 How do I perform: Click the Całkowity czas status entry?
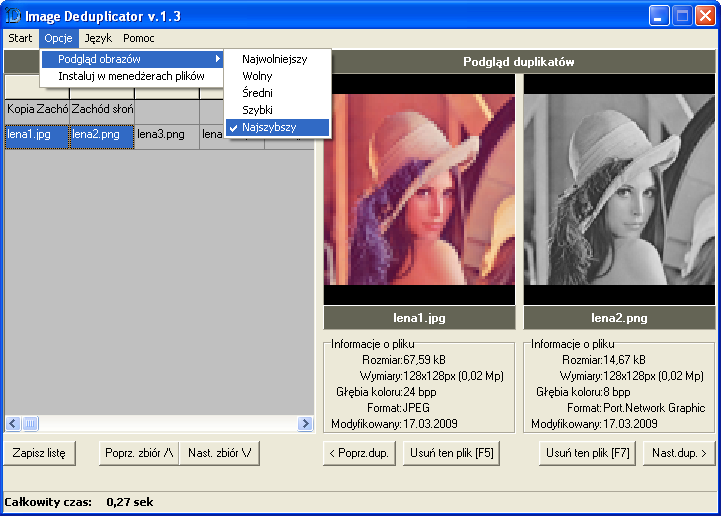tap(79, 502)
